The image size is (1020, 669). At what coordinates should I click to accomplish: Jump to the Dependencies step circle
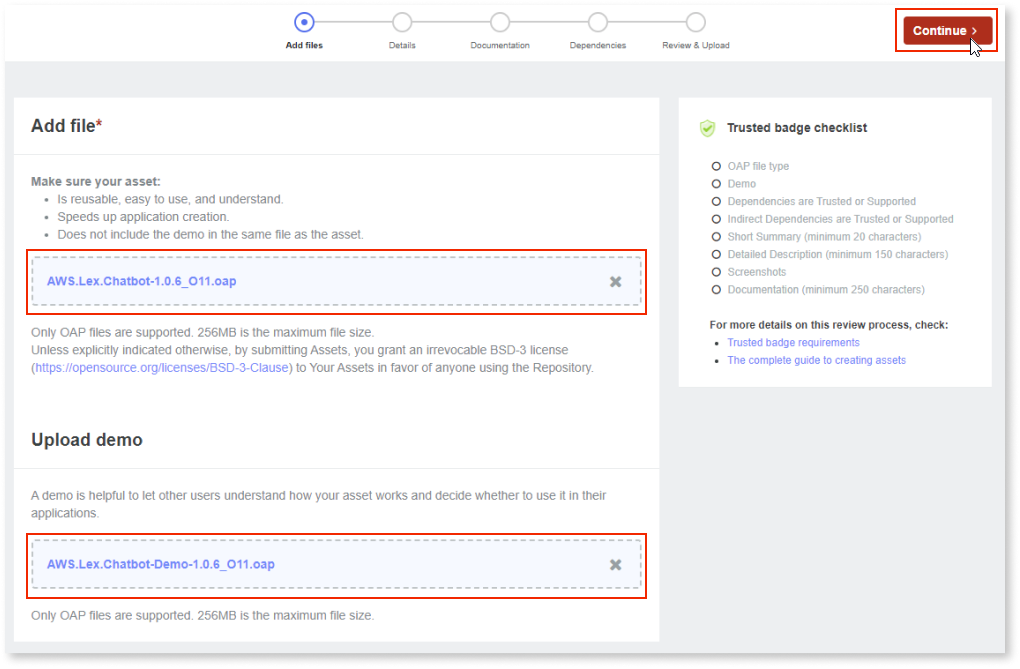click(598, 22)
